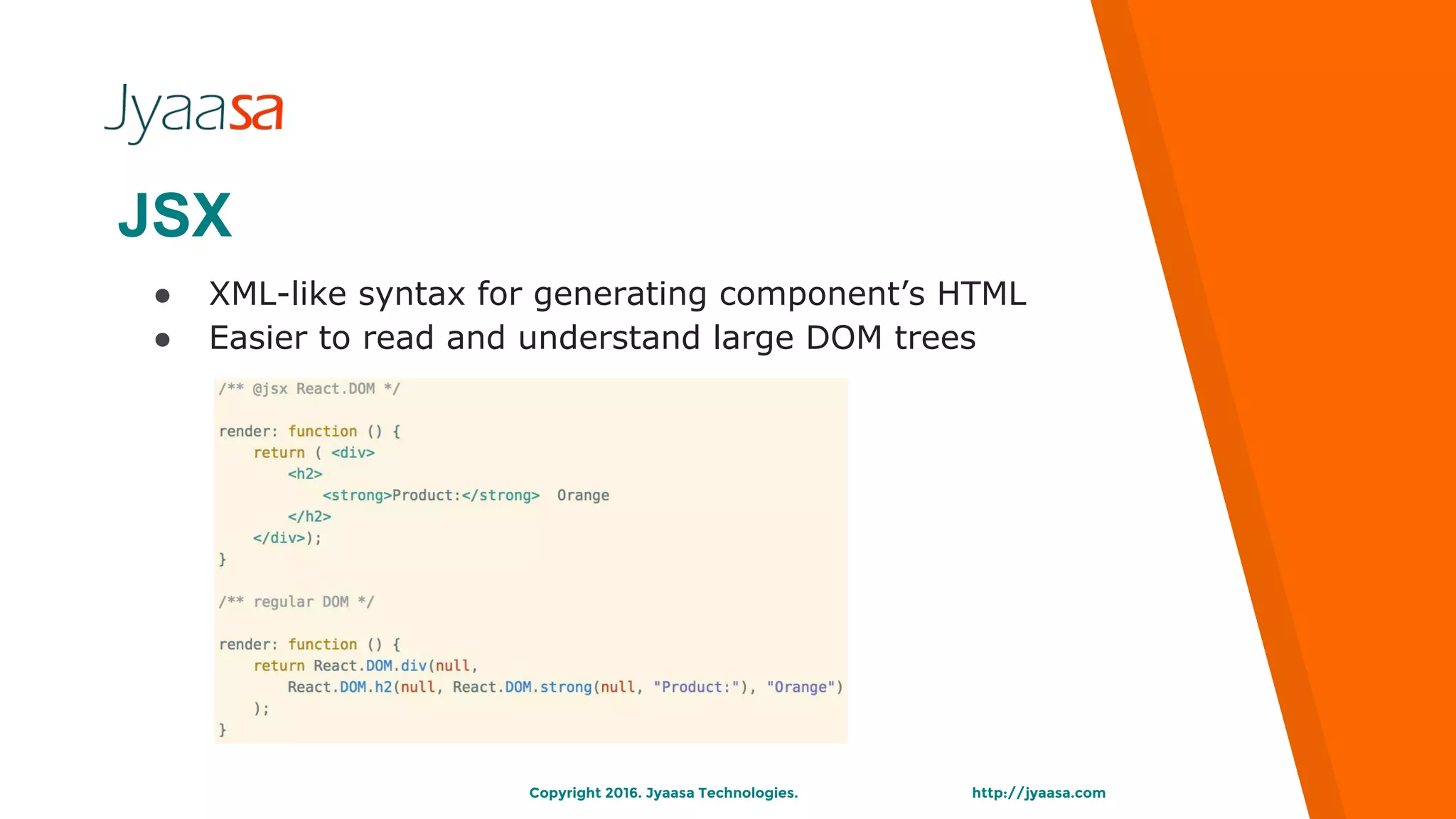Click the "Orange" string literal
The image size is (1456, 819).
tap(801, 687)
